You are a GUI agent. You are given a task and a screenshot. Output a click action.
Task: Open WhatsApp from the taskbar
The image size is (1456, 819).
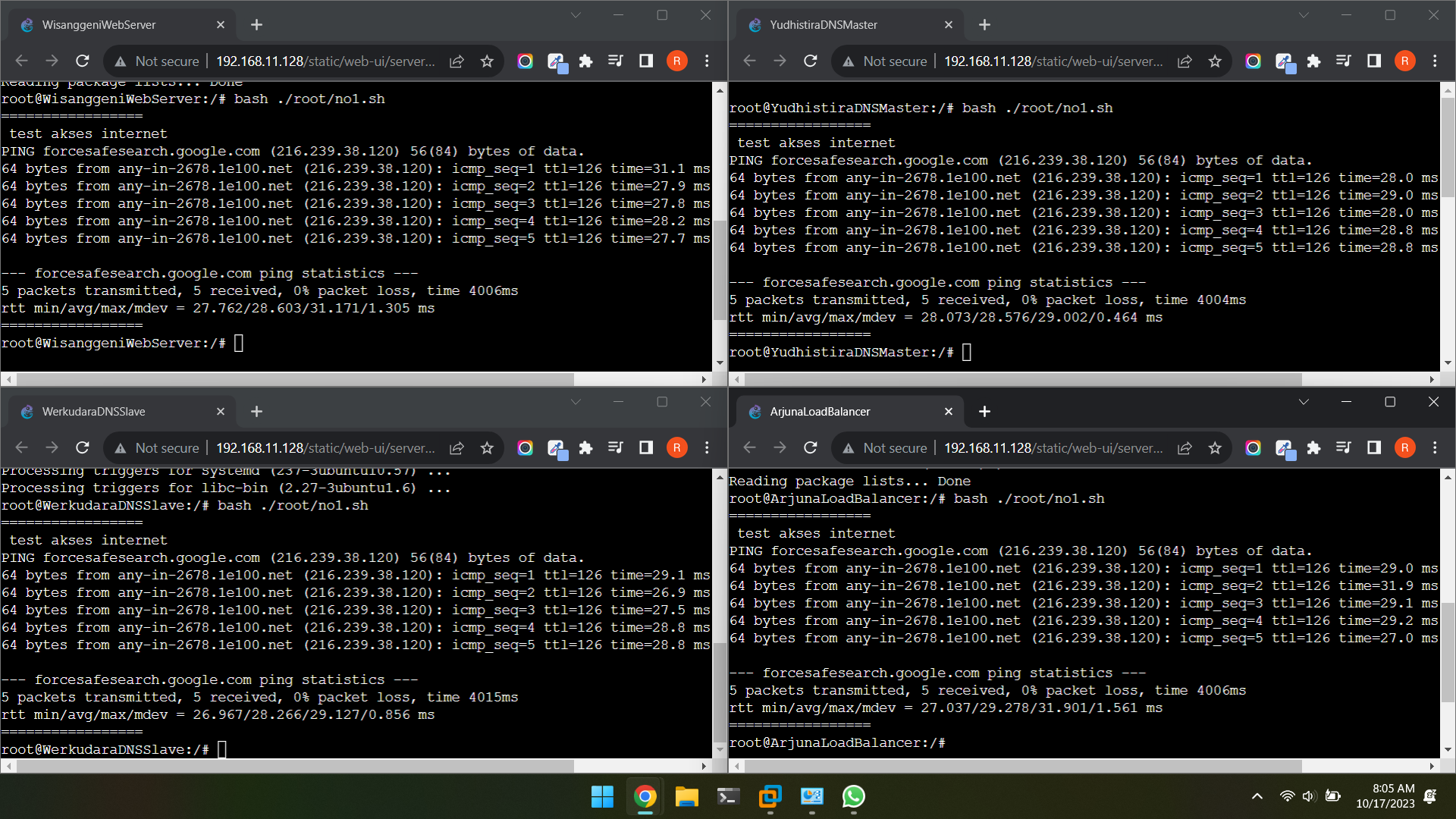pos(854,797)
